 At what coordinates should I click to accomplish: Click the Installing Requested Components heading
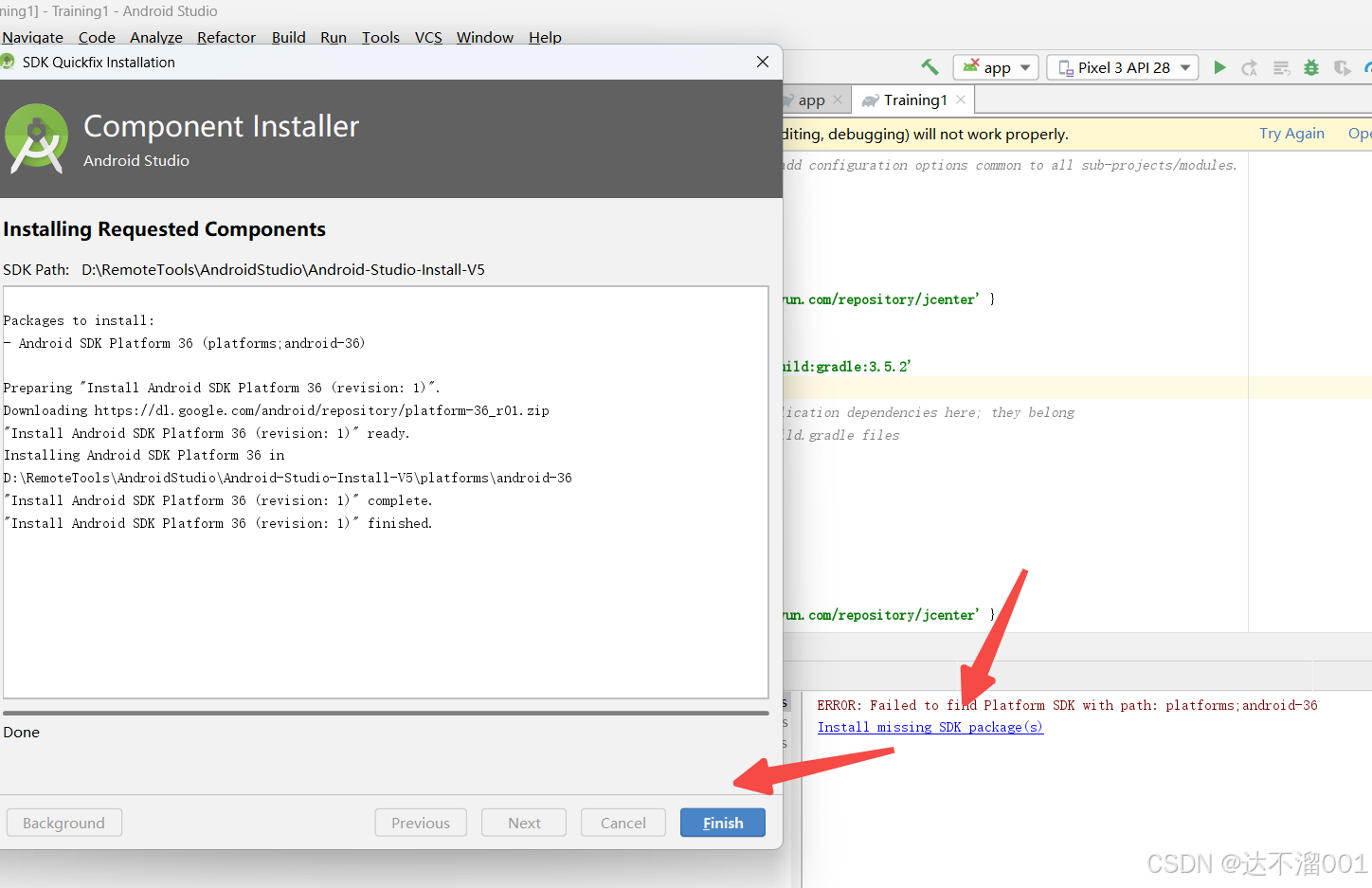coord(164,229)
